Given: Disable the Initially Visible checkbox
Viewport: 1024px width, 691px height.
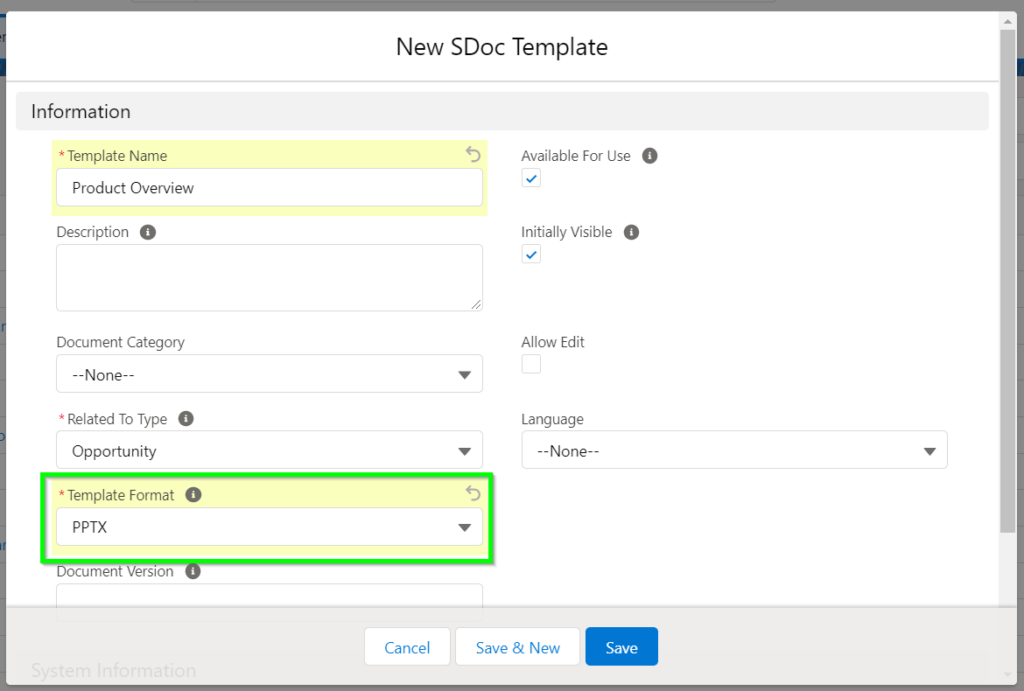Looking at the screenshot, I should tap(530, 254).
